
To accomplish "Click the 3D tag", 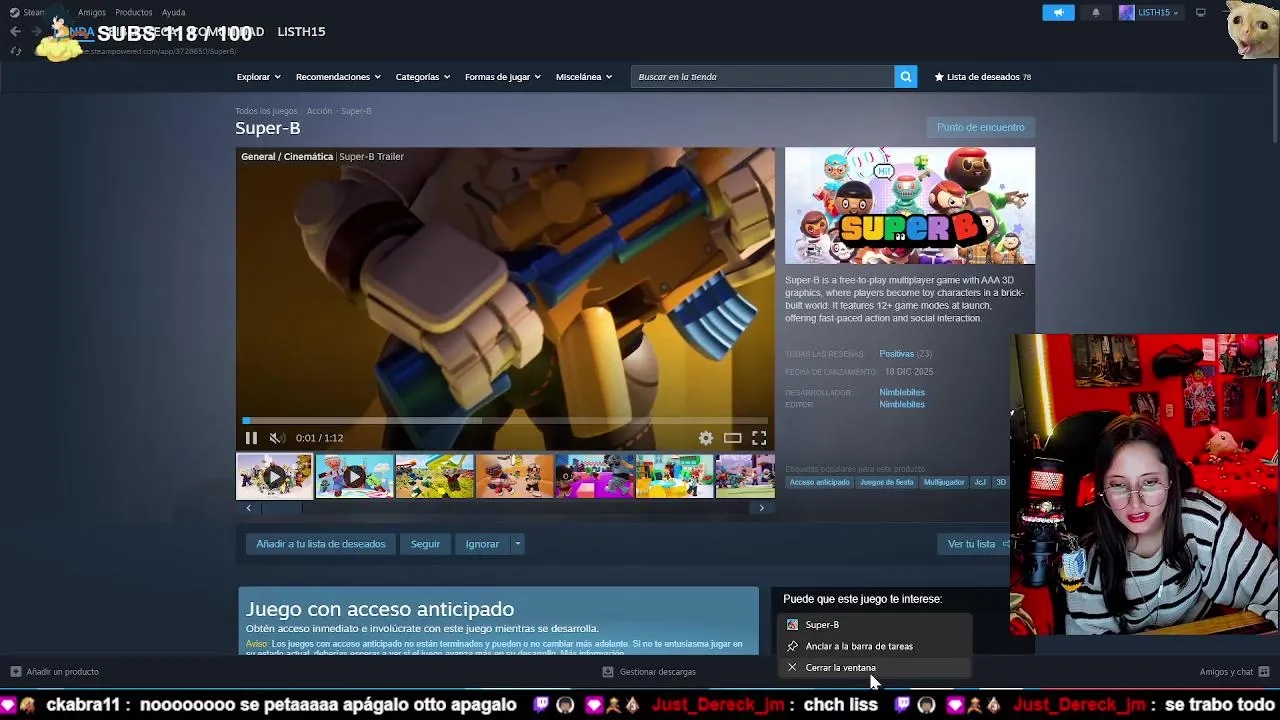I will 1000,482.
